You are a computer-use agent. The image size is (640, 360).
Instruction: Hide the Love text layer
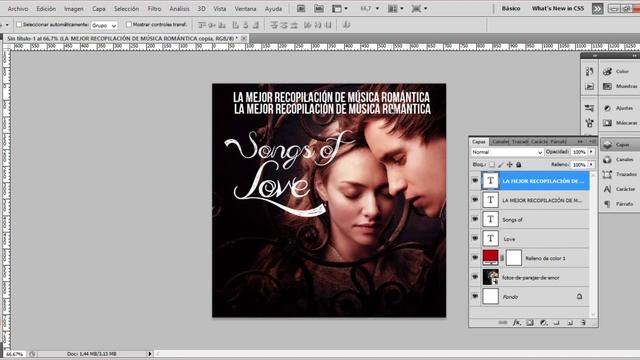coord(475,238)
